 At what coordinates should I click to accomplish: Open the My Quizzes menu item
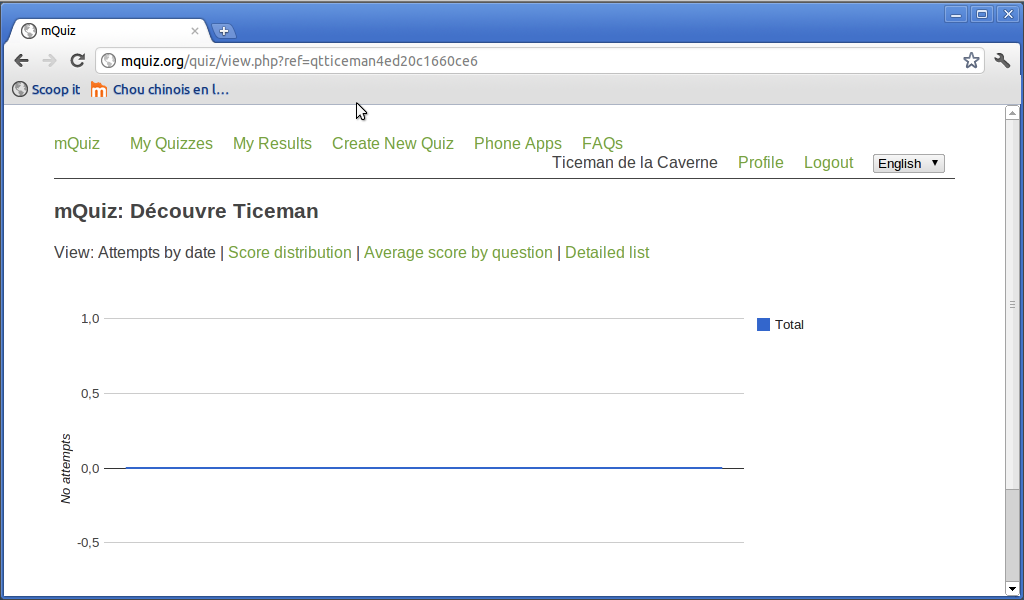point(171,144)
